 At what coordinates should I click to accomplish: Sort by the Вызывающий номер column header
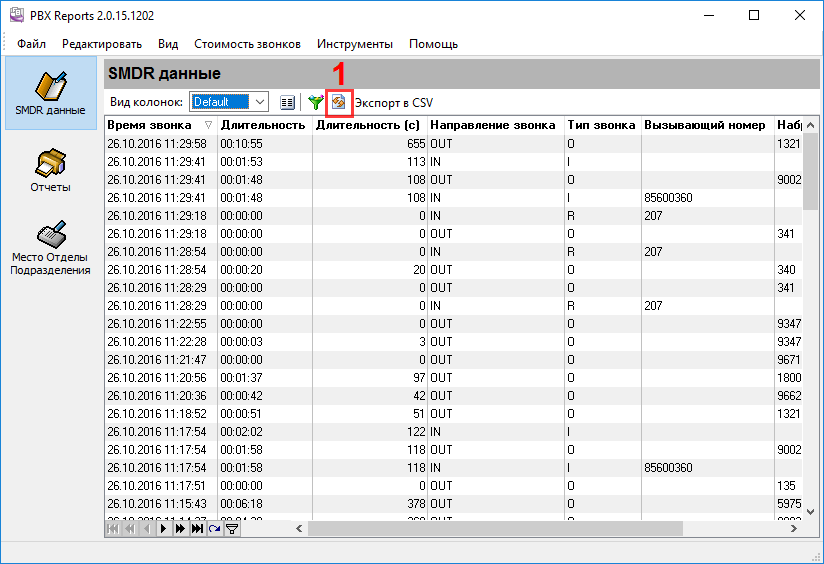[x=707, y=125]
